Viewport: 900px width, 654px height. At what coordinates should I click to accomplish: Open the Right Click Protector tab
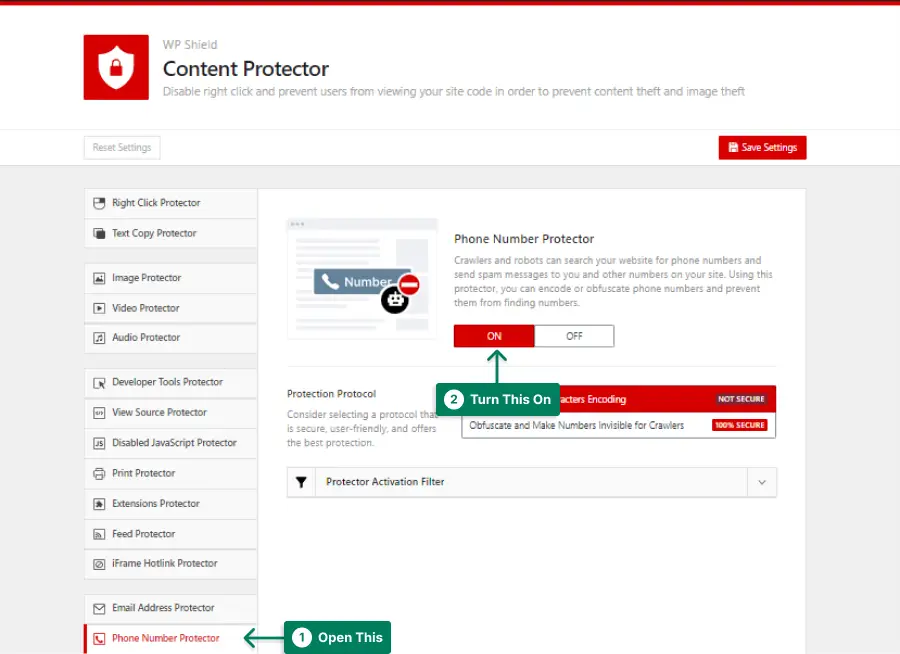pyautogui.click(x=170, y=203)
